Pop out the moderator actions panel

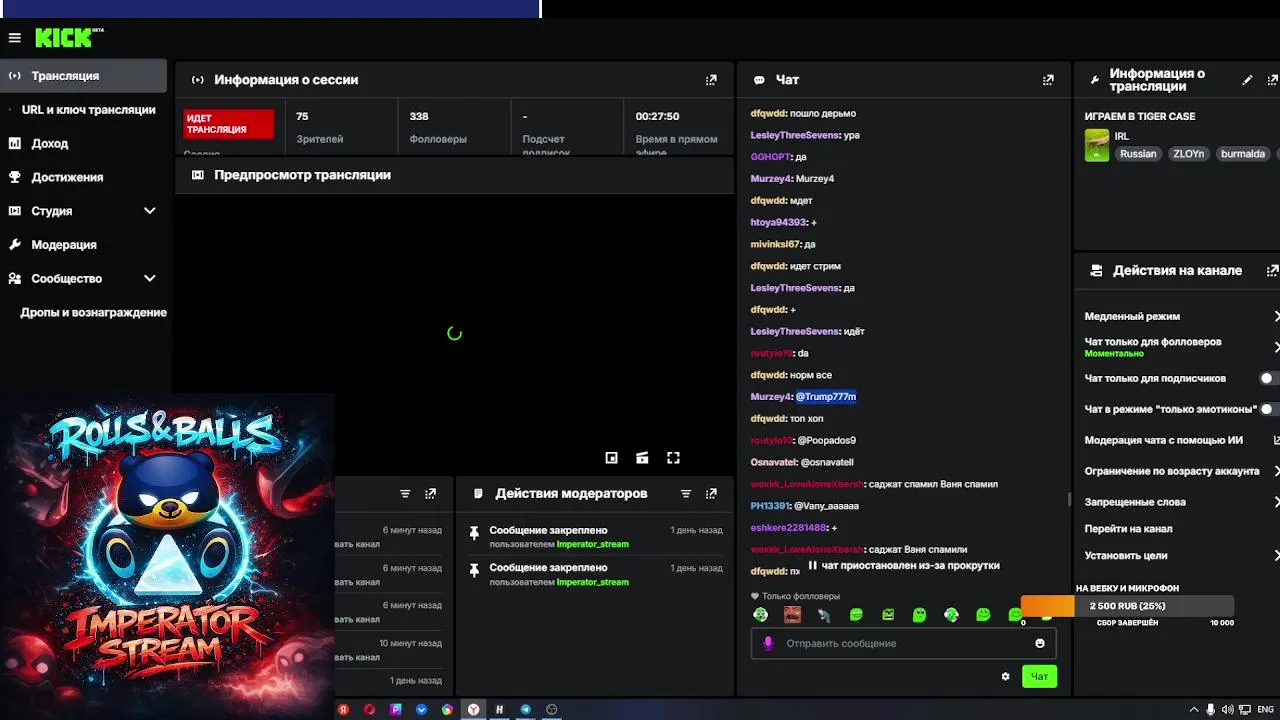pos(711,494)
